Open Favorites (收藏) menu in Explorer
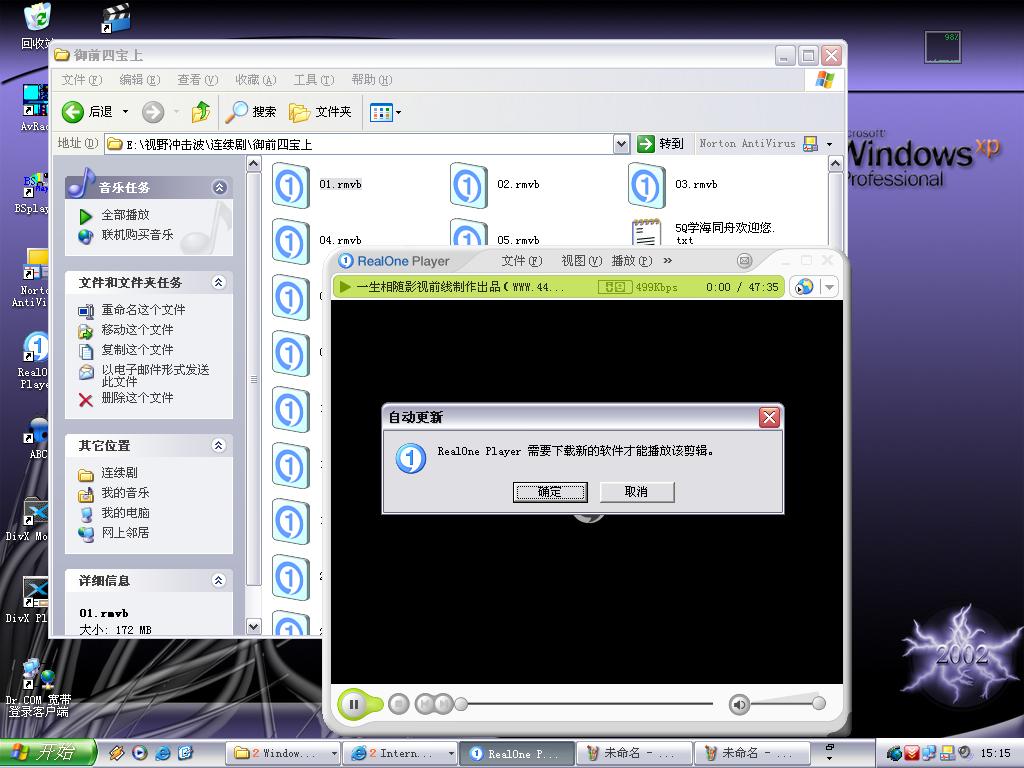Screen dimensions: 1024x768 point(256,80)
